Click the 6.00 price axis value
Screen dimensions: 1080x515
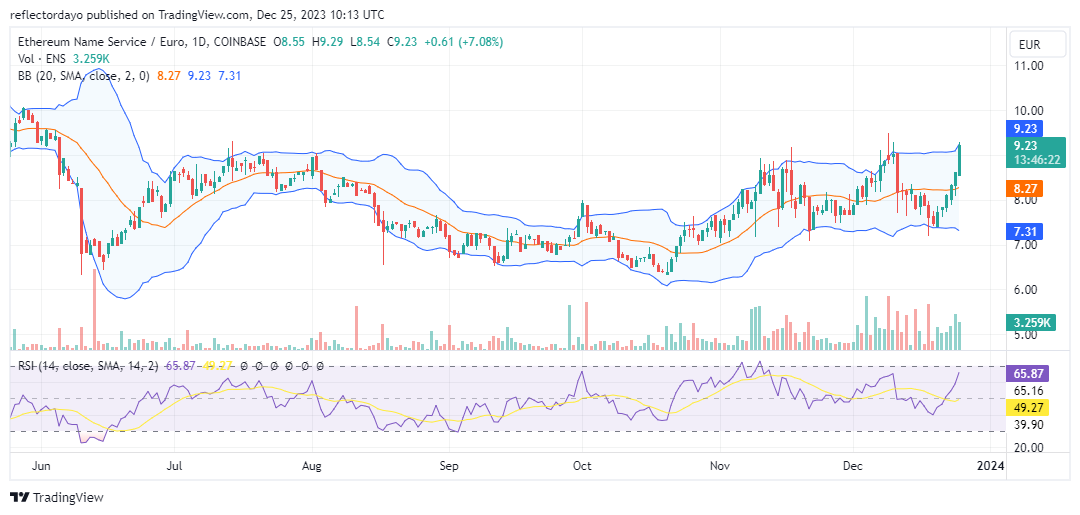[x=1026, y=290]
